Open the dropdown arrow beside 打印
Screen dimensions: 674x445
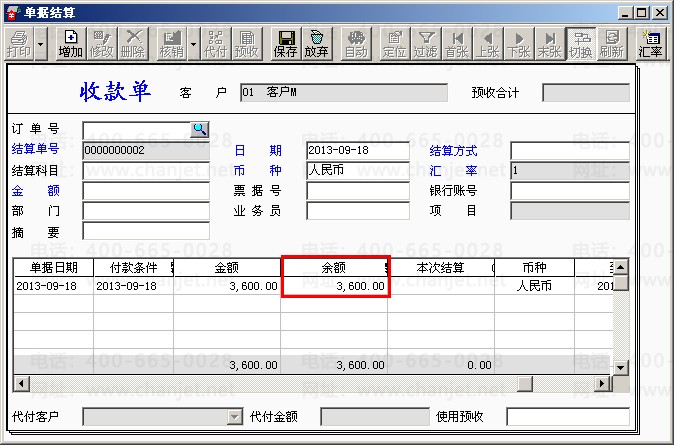(x=40, y=44)
